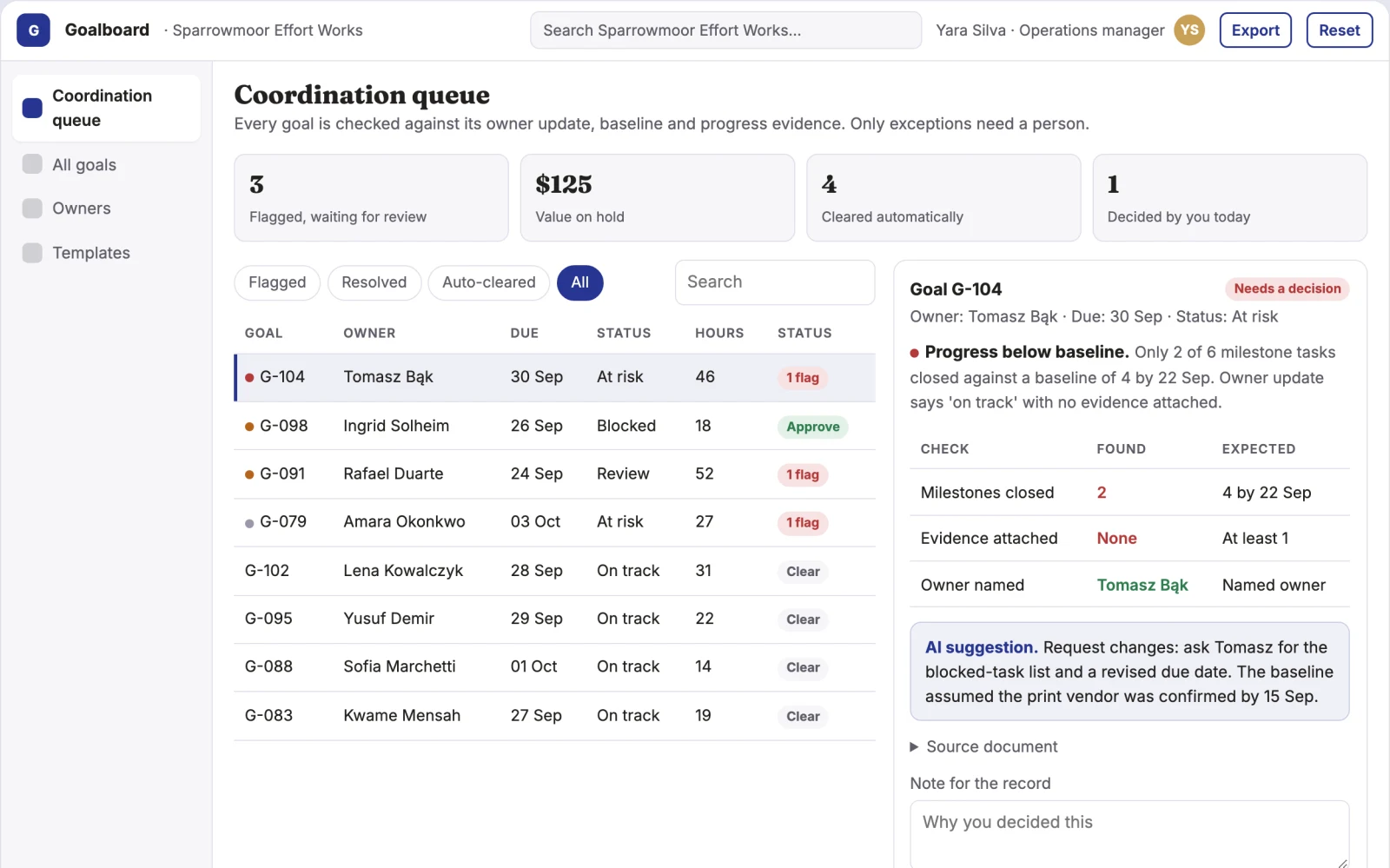Select the Rafael Duarte row
The width and height of the screenshot is (1390, 868).
tap(554, 474)
